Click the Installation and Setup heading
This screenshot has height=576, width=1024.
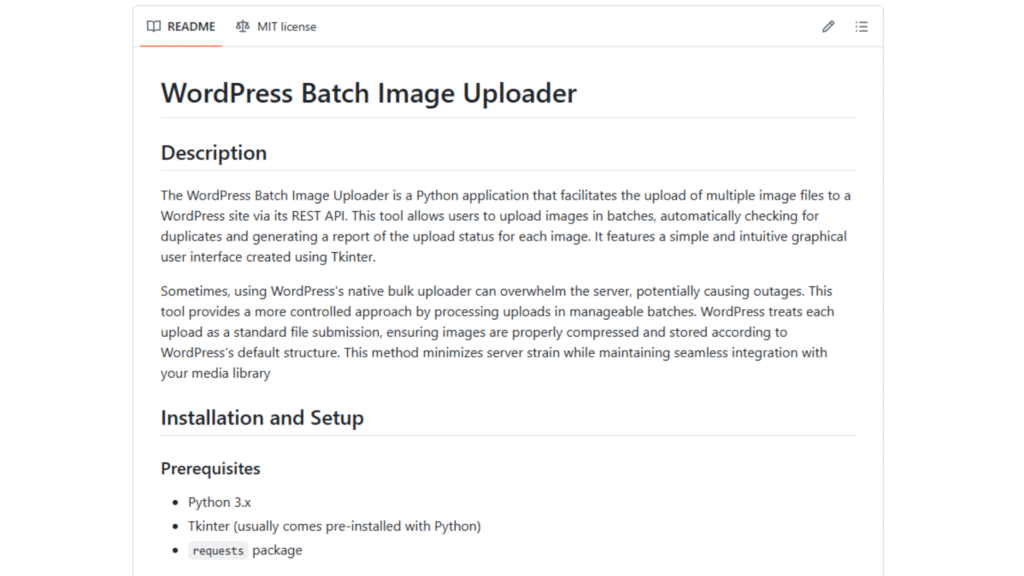(x=262, y=418)
